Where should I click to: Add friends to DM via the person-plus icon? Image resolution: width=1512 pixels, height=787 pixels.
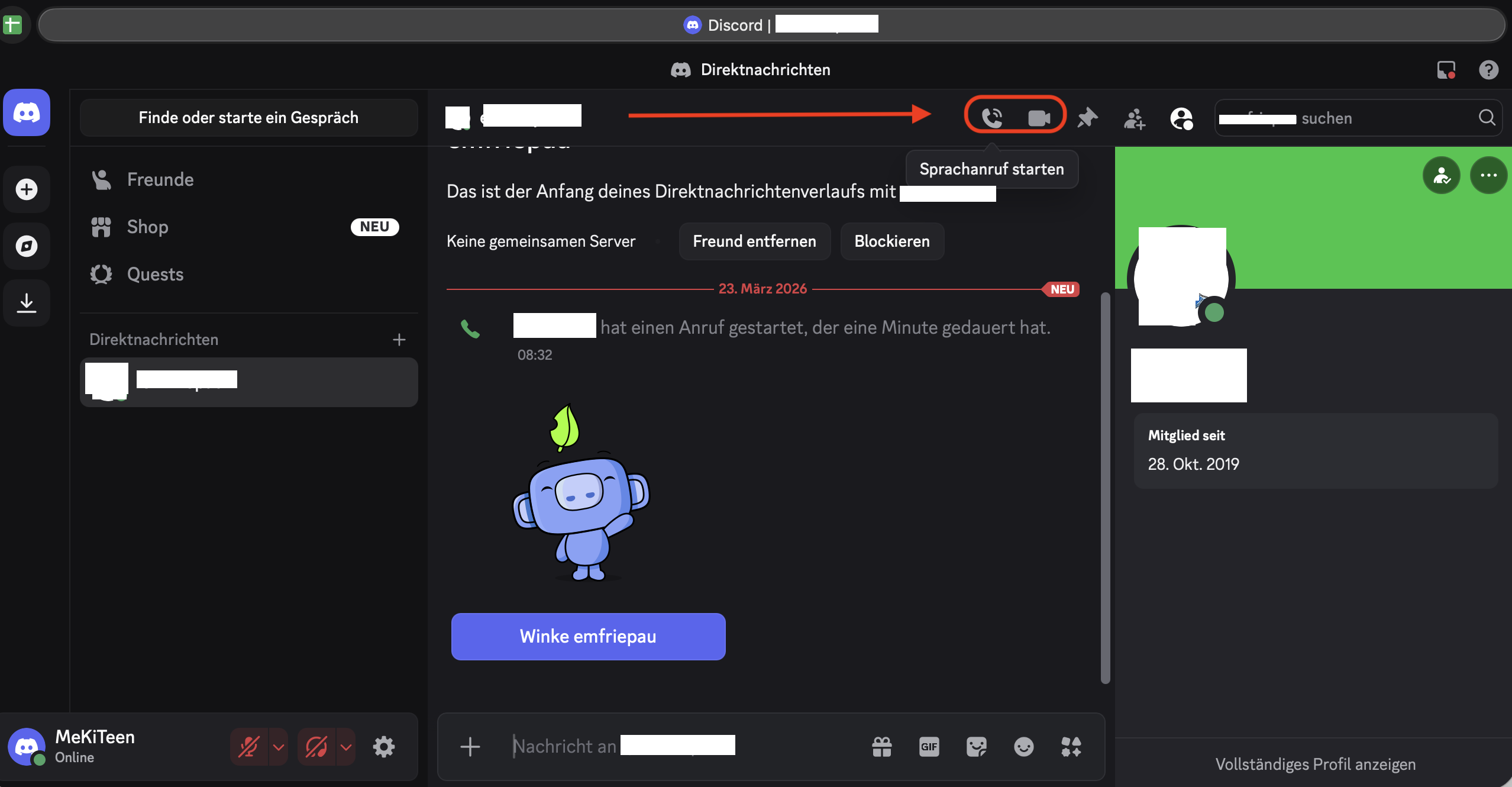[1134, 118]
